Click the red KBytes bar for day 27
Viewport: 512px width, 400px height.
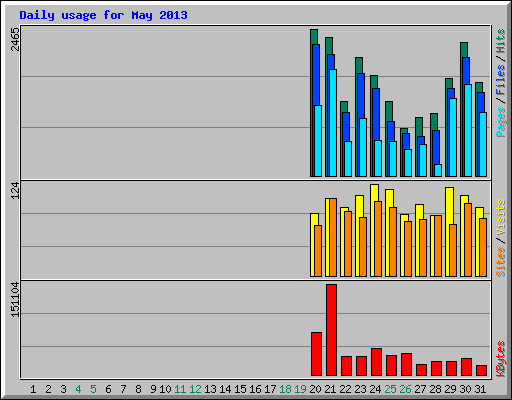click(421, 370)
